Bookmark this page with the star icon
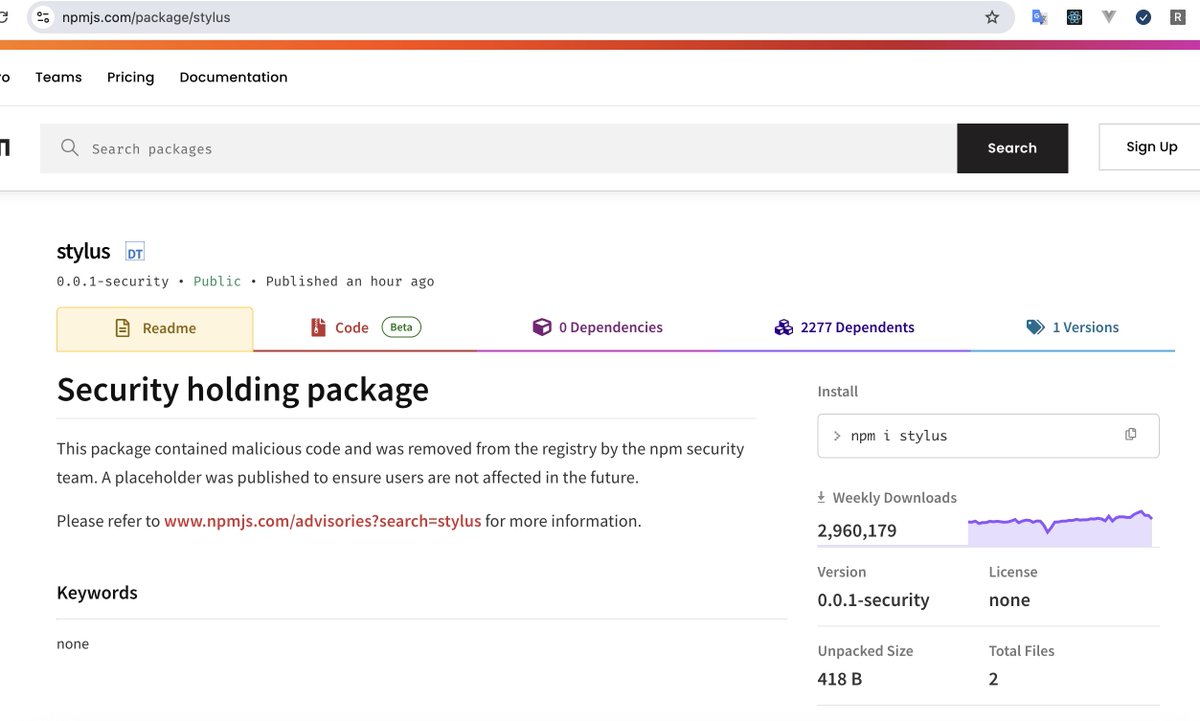 click(992, 17)
